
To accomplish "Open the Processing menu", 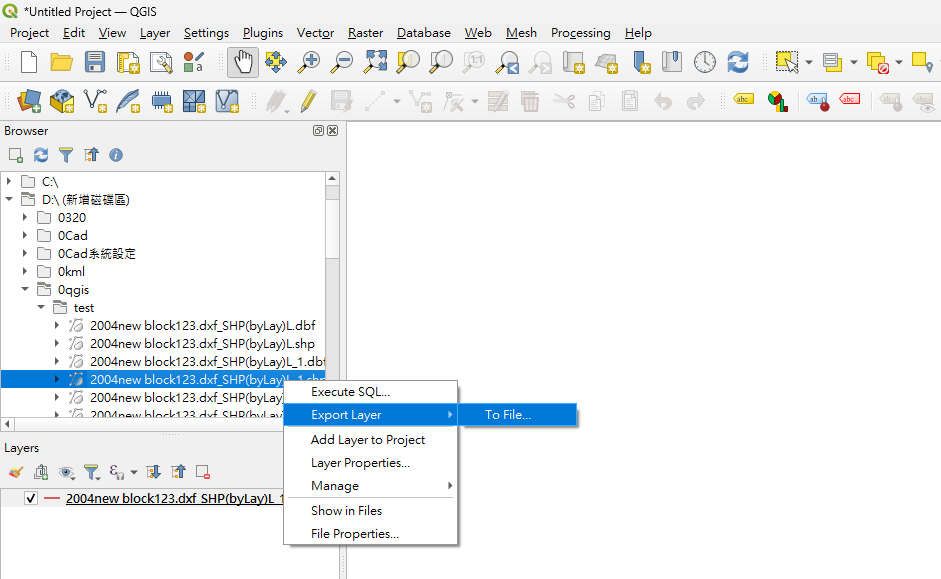I will click(x=580, y=33).
